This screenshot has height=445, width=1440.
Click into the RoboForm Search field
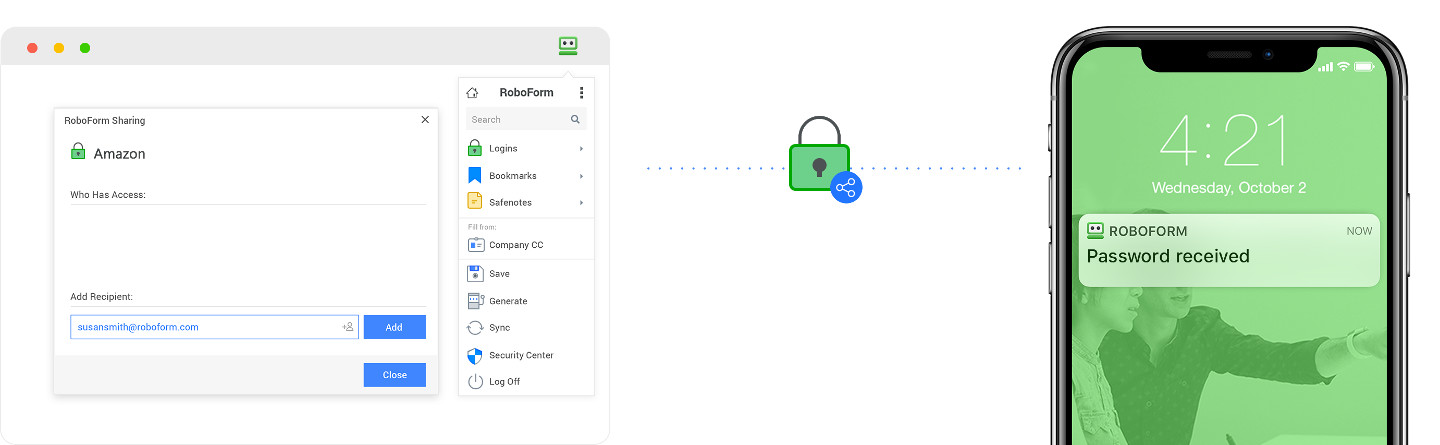click(x=526, y=119)
